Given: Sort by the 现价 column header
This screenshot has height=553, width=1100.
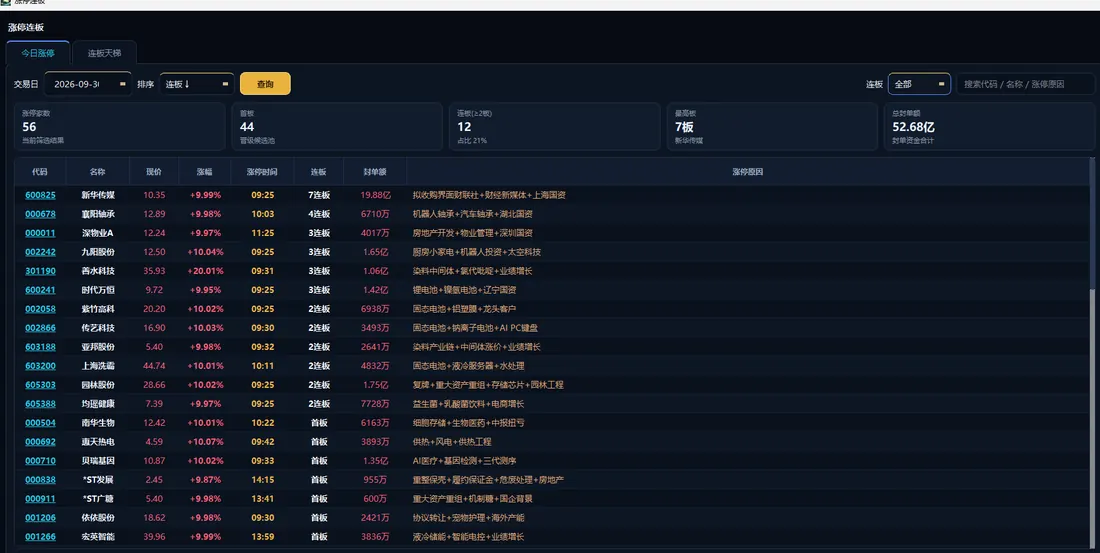Looking at the screenshot, I should [154, 172].
